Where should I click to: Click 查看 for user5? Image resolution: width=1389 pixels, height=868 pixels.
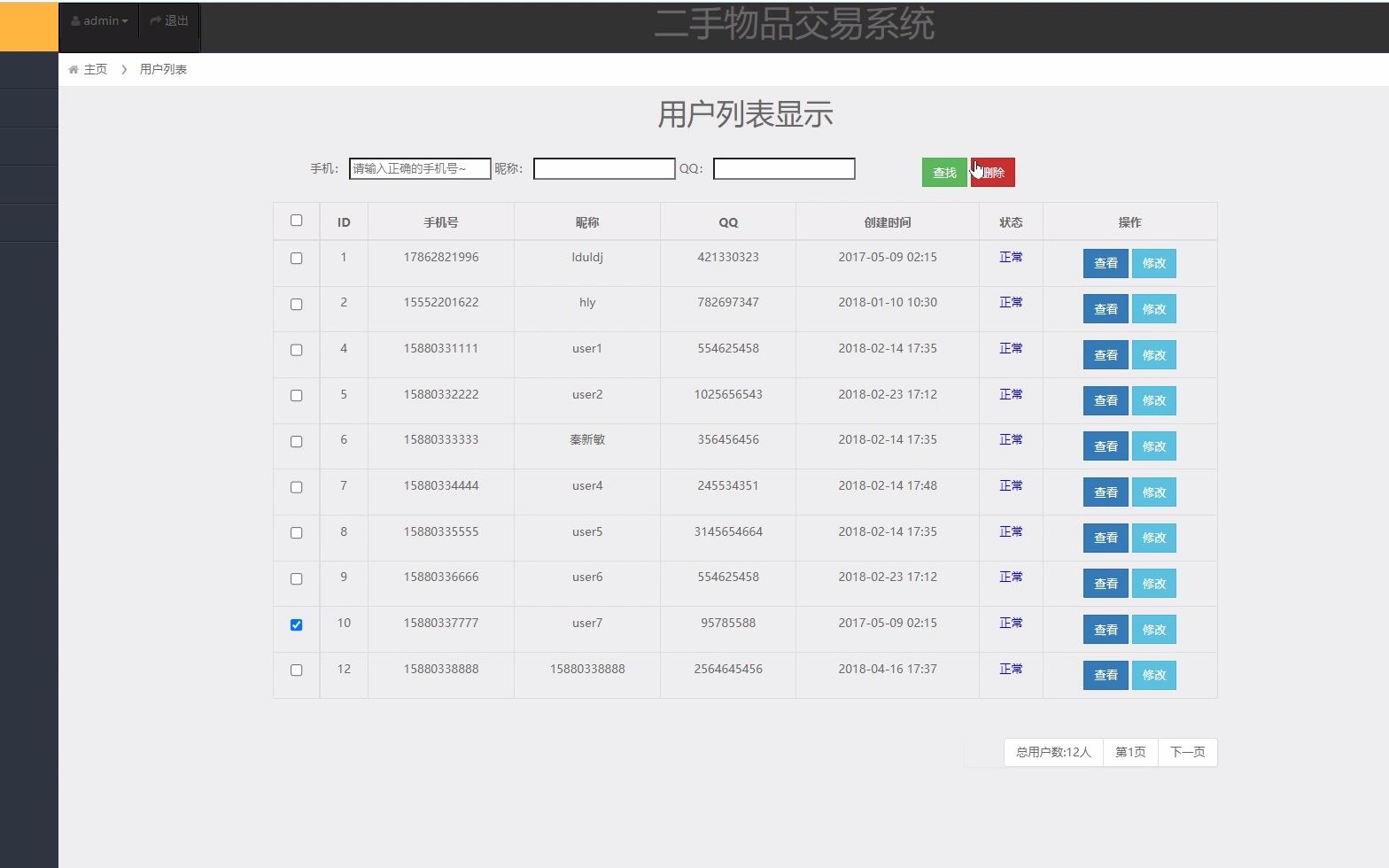(x=1106, y=538)
